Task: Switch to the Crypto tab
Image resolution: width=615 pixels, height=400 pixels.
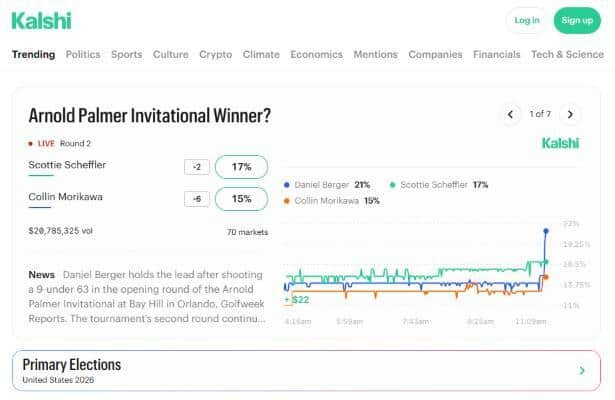Action: (215, 55)
